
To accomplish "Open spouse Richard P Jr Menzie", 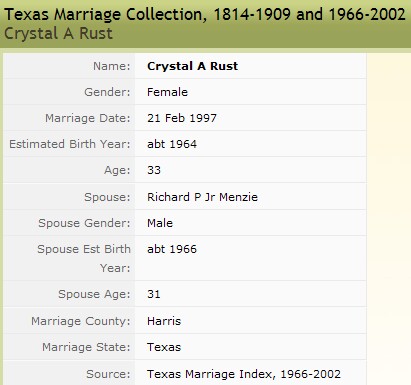I will tap(202, 197).
